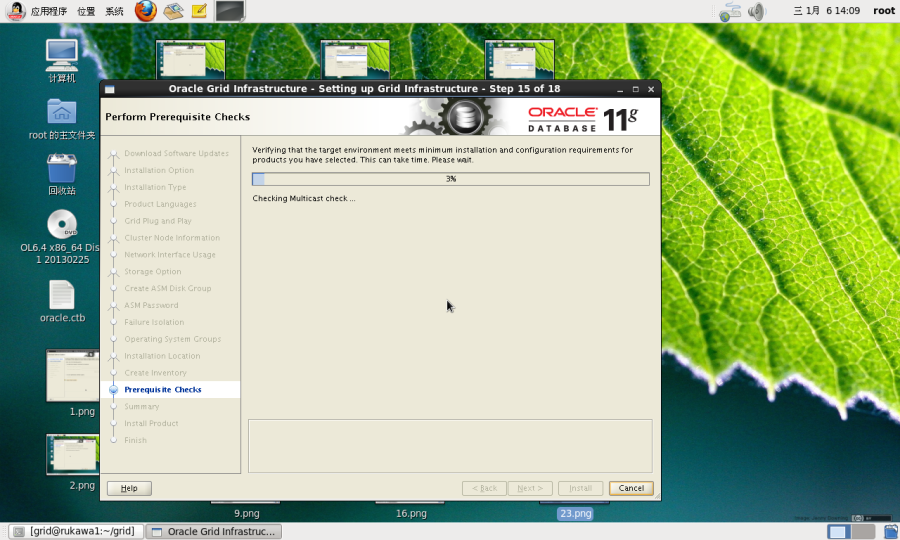Select Download Software Updates step
This screenshot has width=900, height=540.
tap(176, 153)
